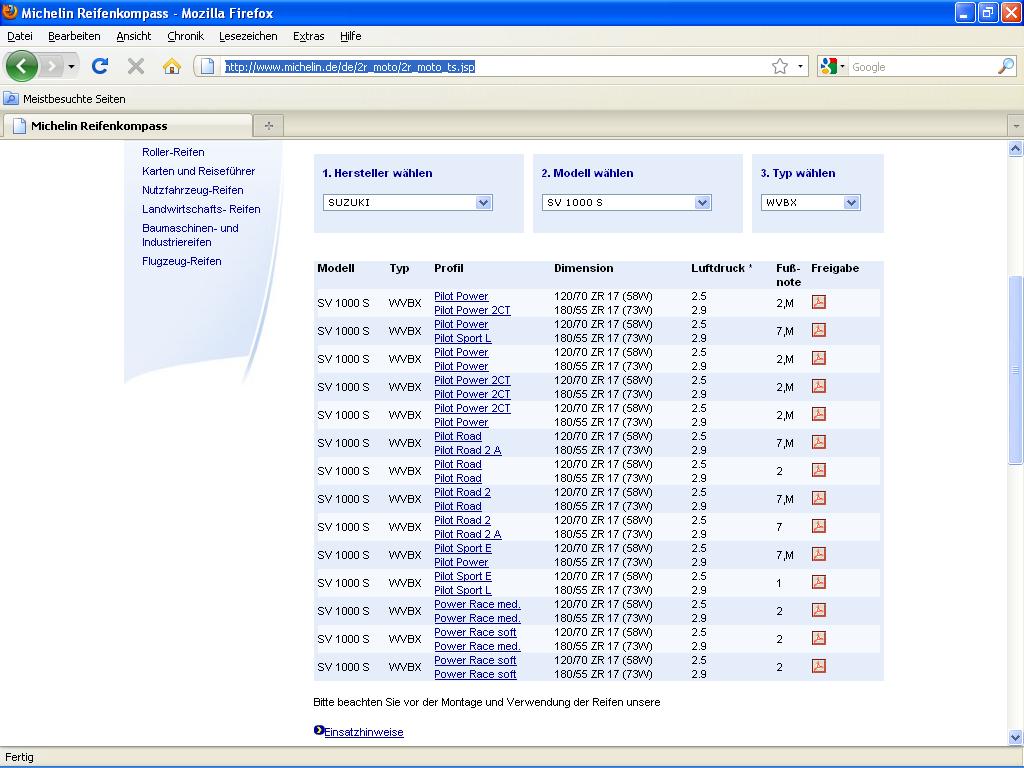This screenshot has height=768, width=1024.
Task: Click the vertical scrollbar down arrow
Action: 1016,737
